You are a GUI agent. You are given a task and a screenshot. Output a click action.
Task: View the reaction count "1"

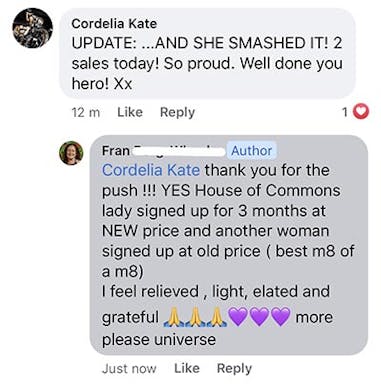click(x=345, y=112)
